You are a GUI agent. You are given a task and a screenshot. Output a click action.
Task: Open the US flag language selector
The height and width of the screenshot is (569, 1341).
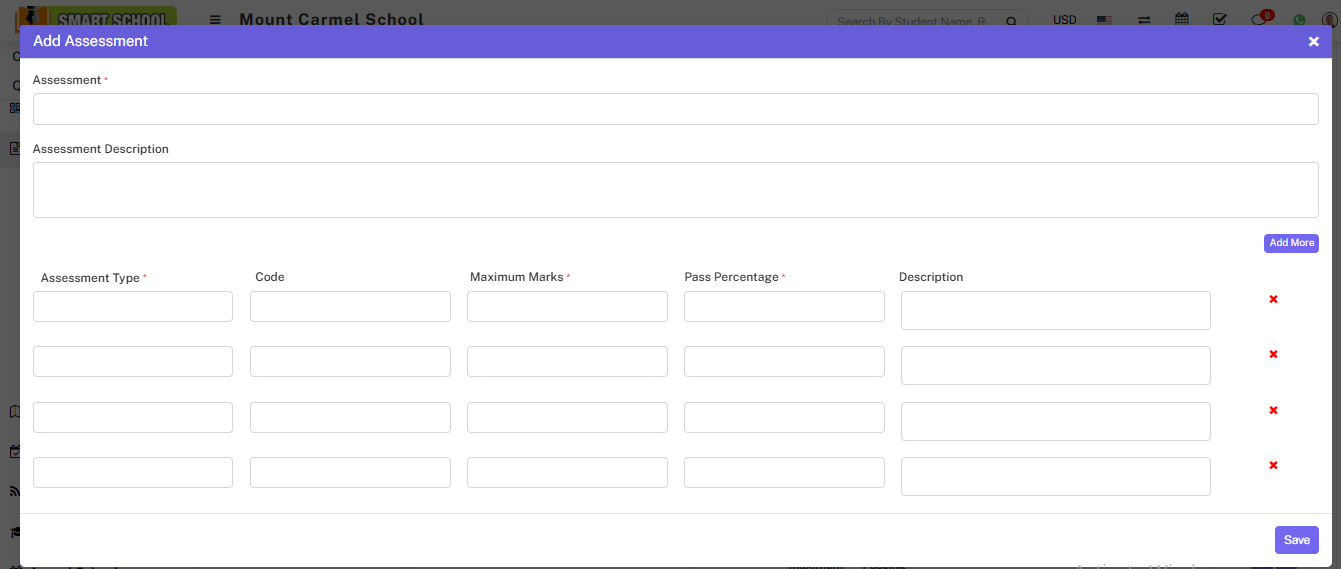click(1104, 19)
